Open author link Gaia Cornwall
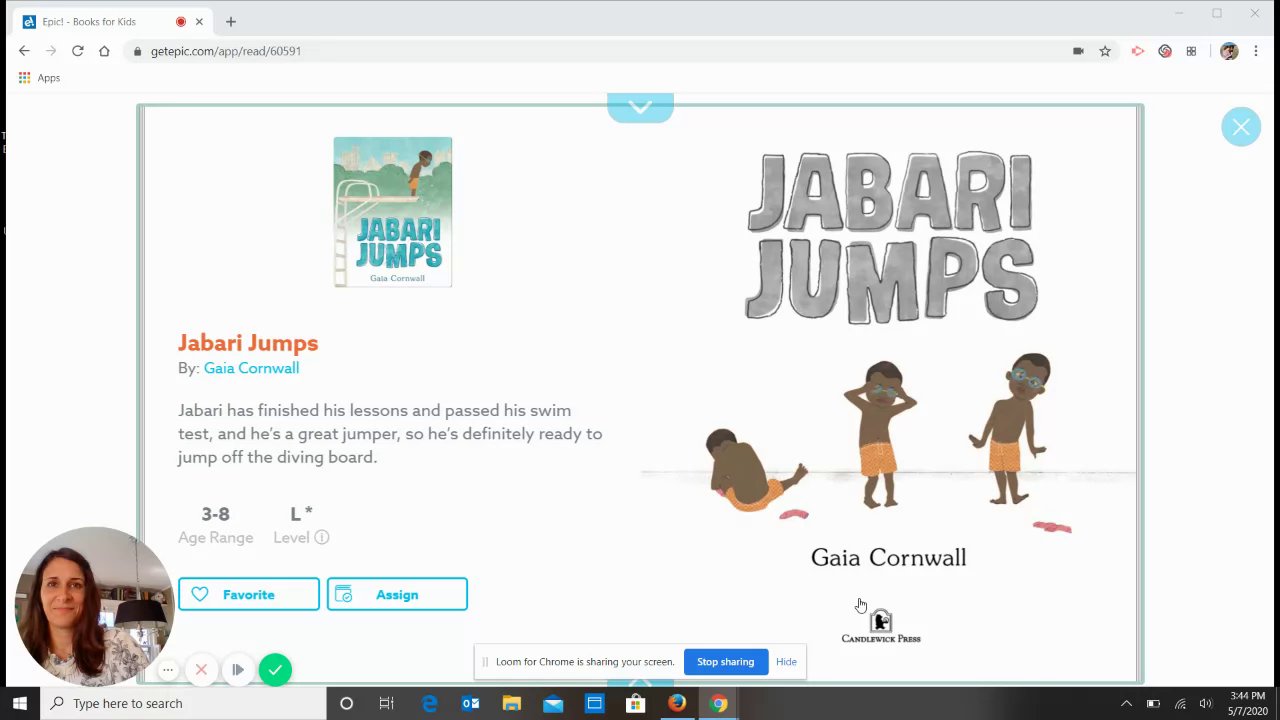The height and width of the screenshot is (720, 1280). (x=251, y=368)
